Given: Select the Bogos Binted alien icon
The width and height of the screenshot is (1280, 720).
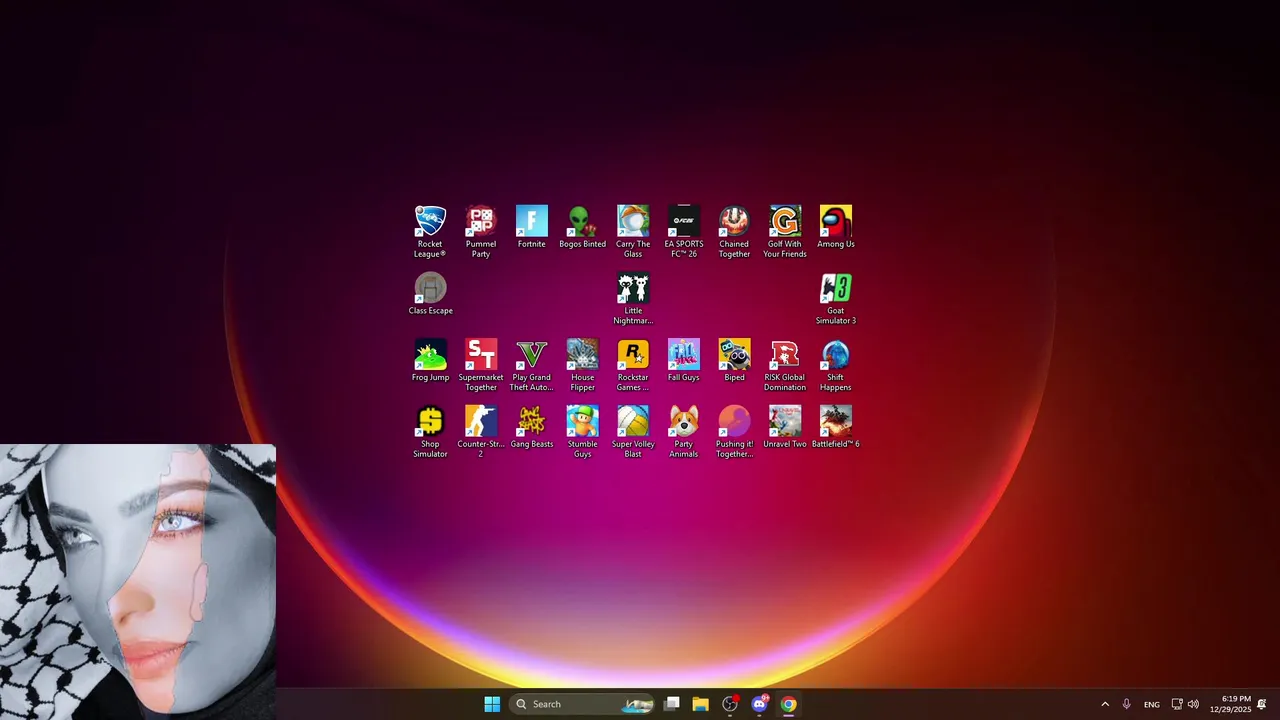Looking at the screenshot, I should coord(582,226).
